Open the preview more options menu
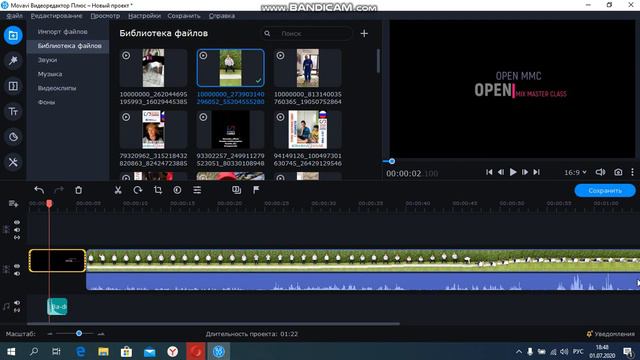 pyautogui.click(x=632, y=172)
